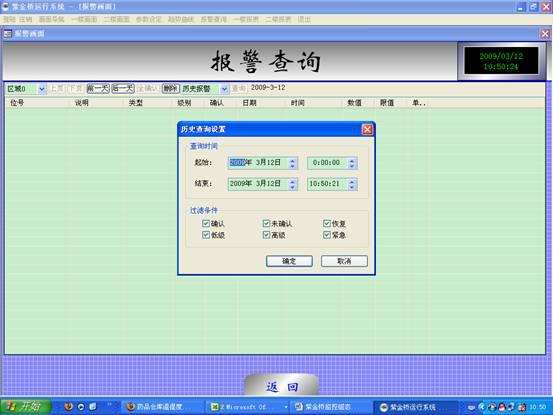Toggle the 未确认 filter checkbox
The width and height of the screenshot is (553, 415).
[266, 223]
